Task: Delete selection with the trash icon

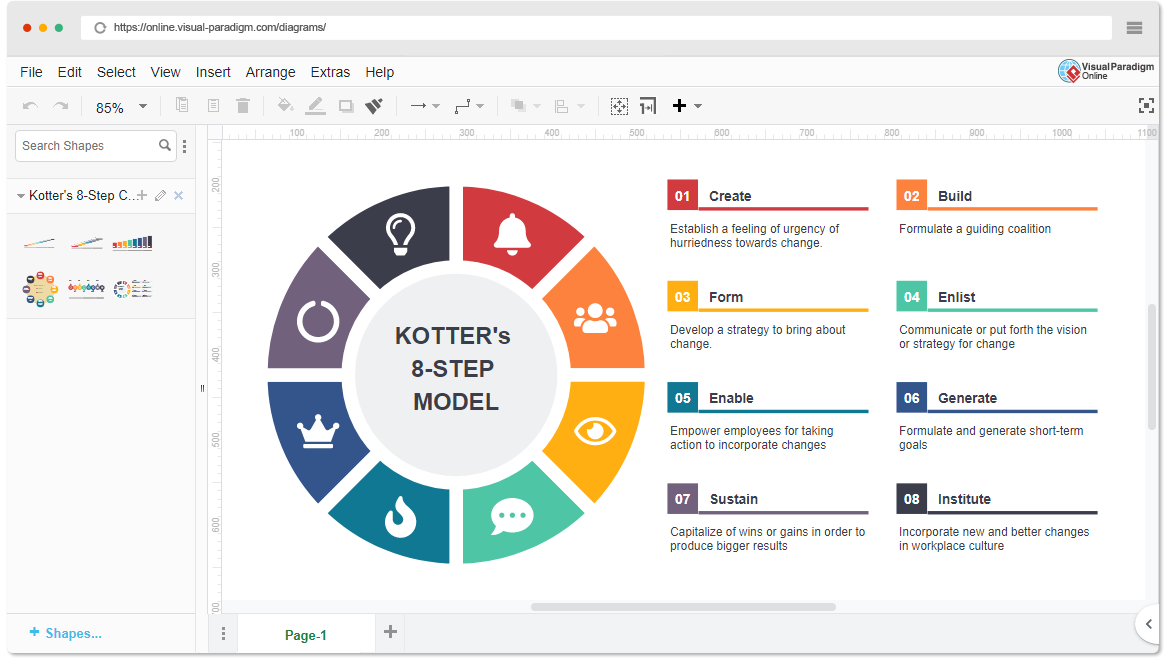Action: click(x=243, y=105)
